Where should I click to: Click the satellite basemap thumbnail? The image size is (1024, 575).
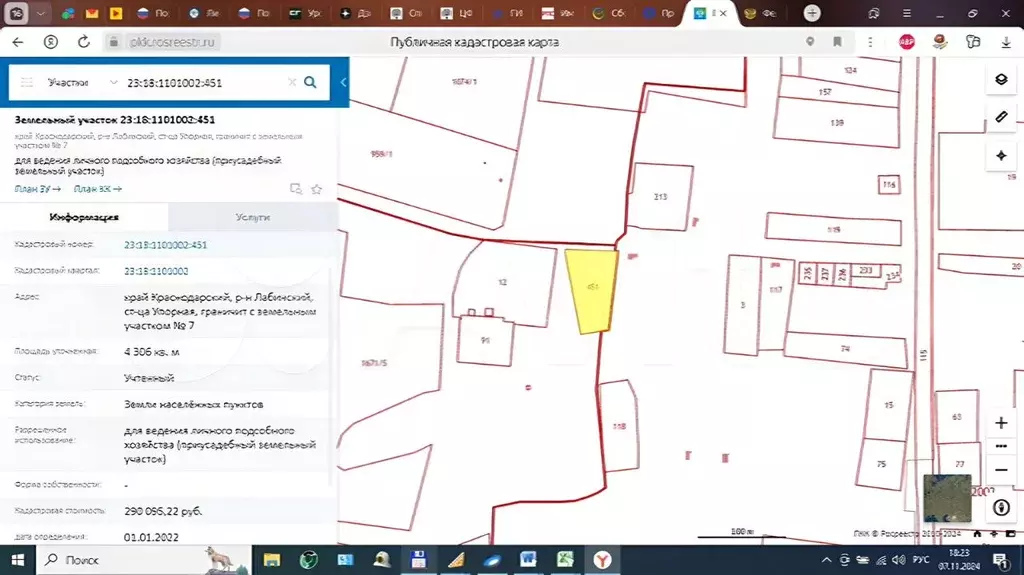click(x=948, y=498)
